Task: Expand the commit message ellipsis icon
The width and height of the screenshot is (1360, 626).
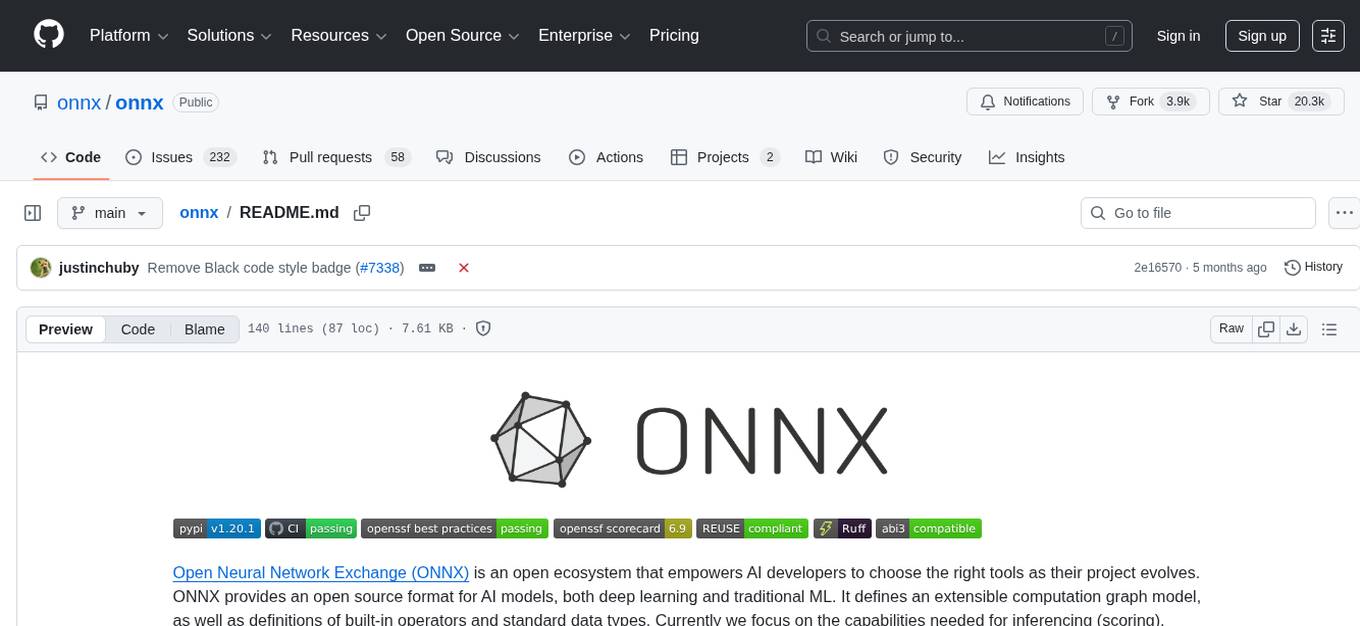Action: pyautogui.click(x=427, y=268)
